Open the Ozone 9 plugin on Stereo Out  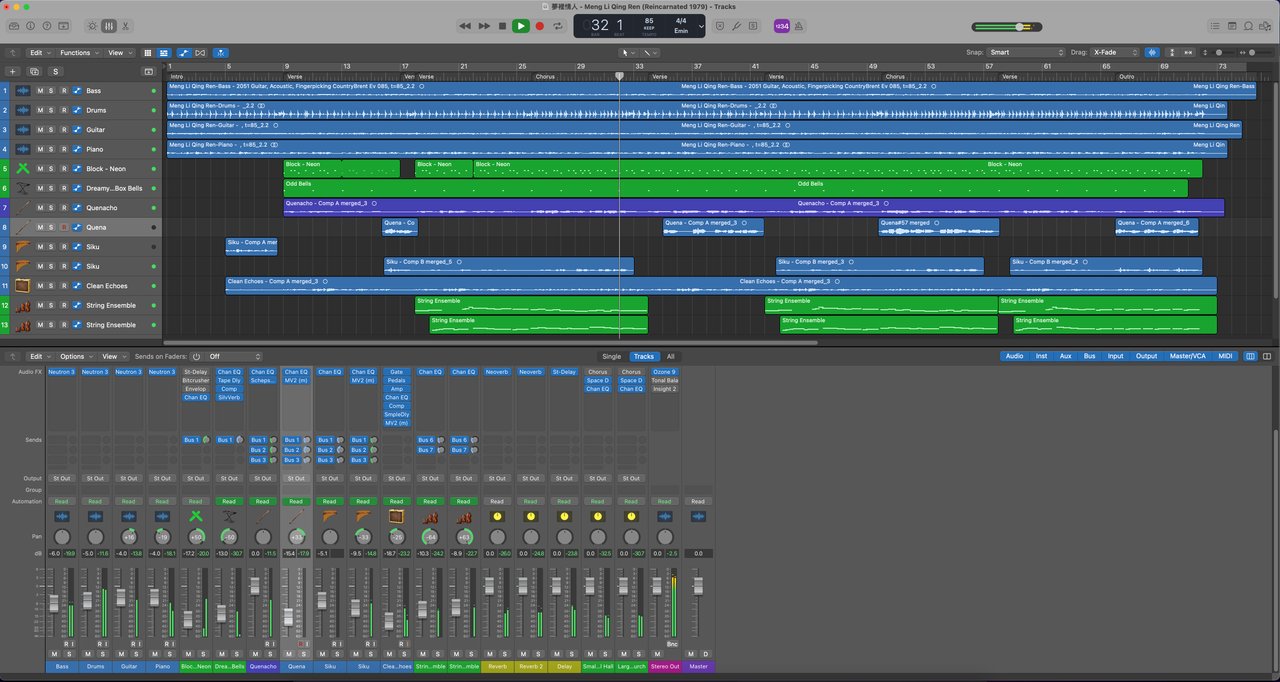[x=664, y=372]
